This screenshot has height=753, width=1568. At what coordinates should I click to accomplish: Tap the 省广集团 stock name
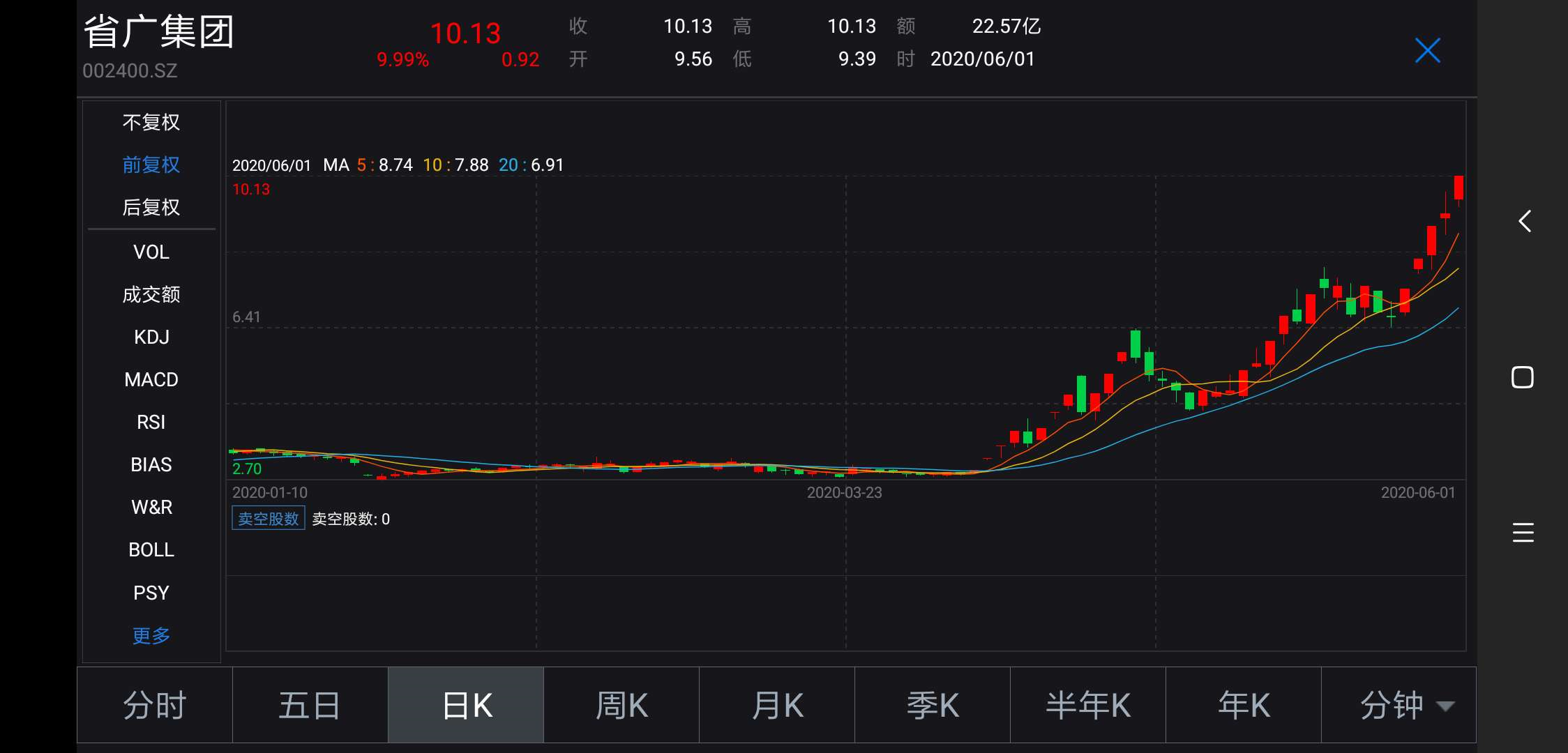(159, 32)
